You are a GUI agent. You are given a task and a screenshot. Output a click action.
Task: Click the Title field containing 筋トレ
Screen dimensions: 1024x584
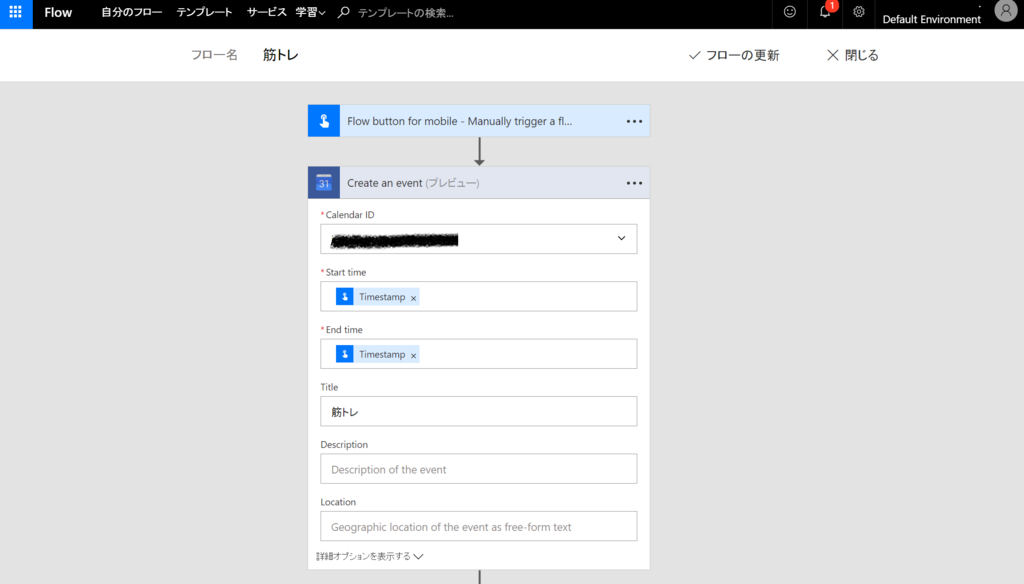click(478, 411)
